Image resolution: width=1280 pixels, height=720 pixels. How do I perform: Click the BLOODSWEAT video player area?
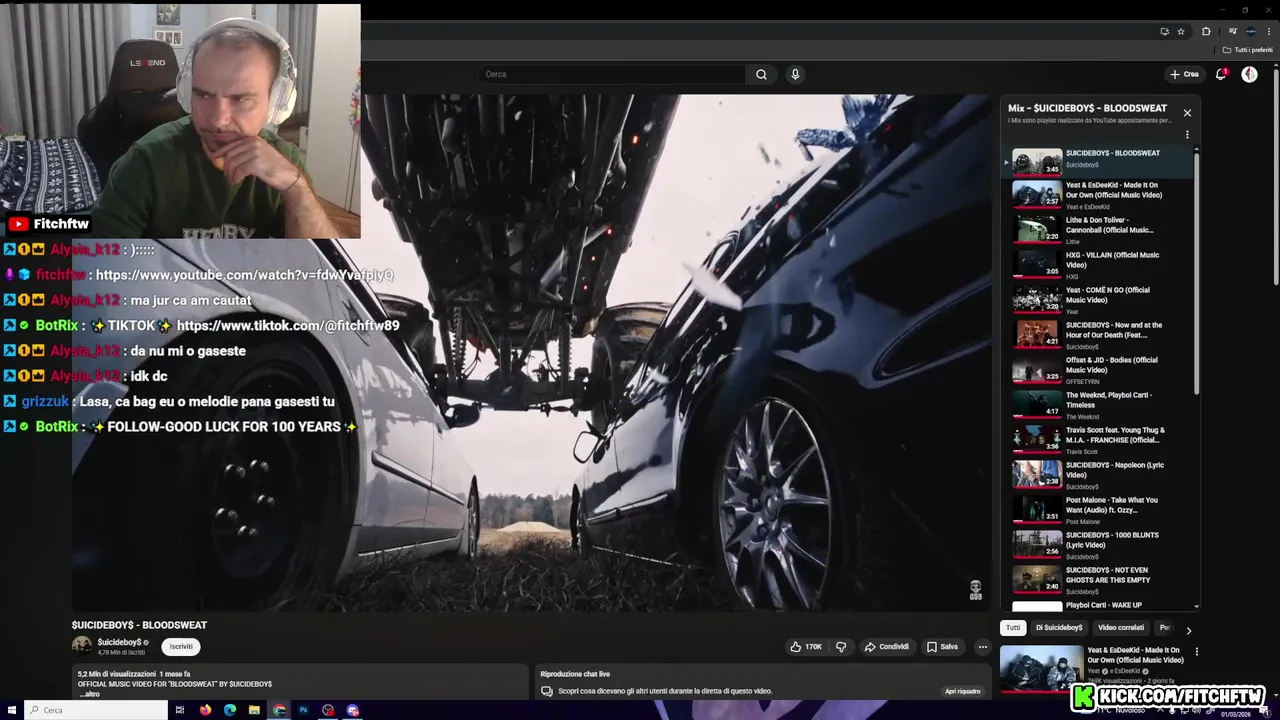tap(531, 352)
